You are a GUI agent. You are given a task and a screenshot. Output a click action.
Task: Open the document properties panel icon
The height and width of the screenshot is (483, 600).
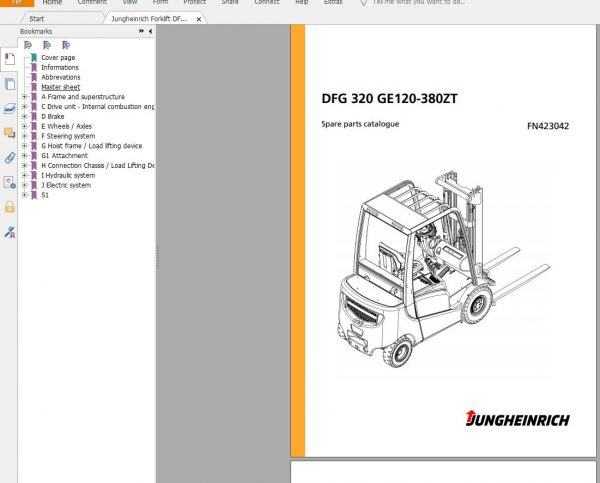click(x=10, y=182)
